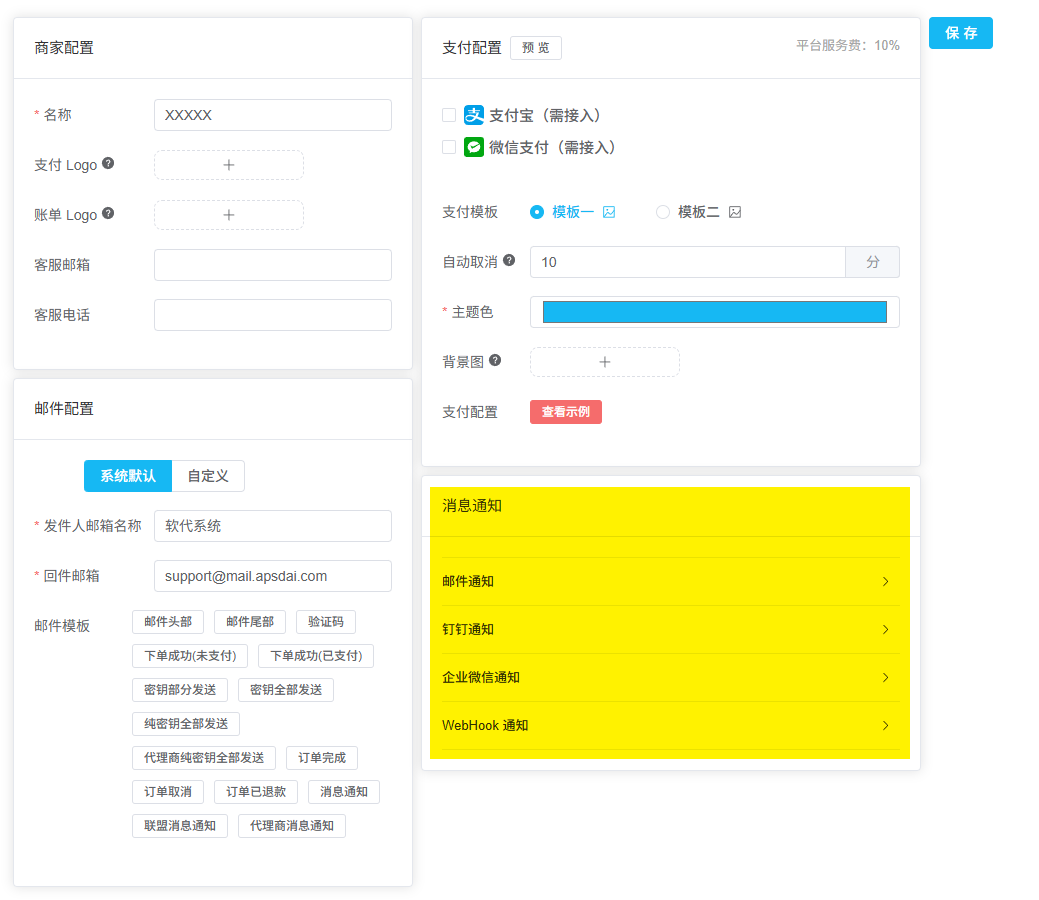Click the help icon beside 自动取消
1039x900 pixels.
[510, 261]
